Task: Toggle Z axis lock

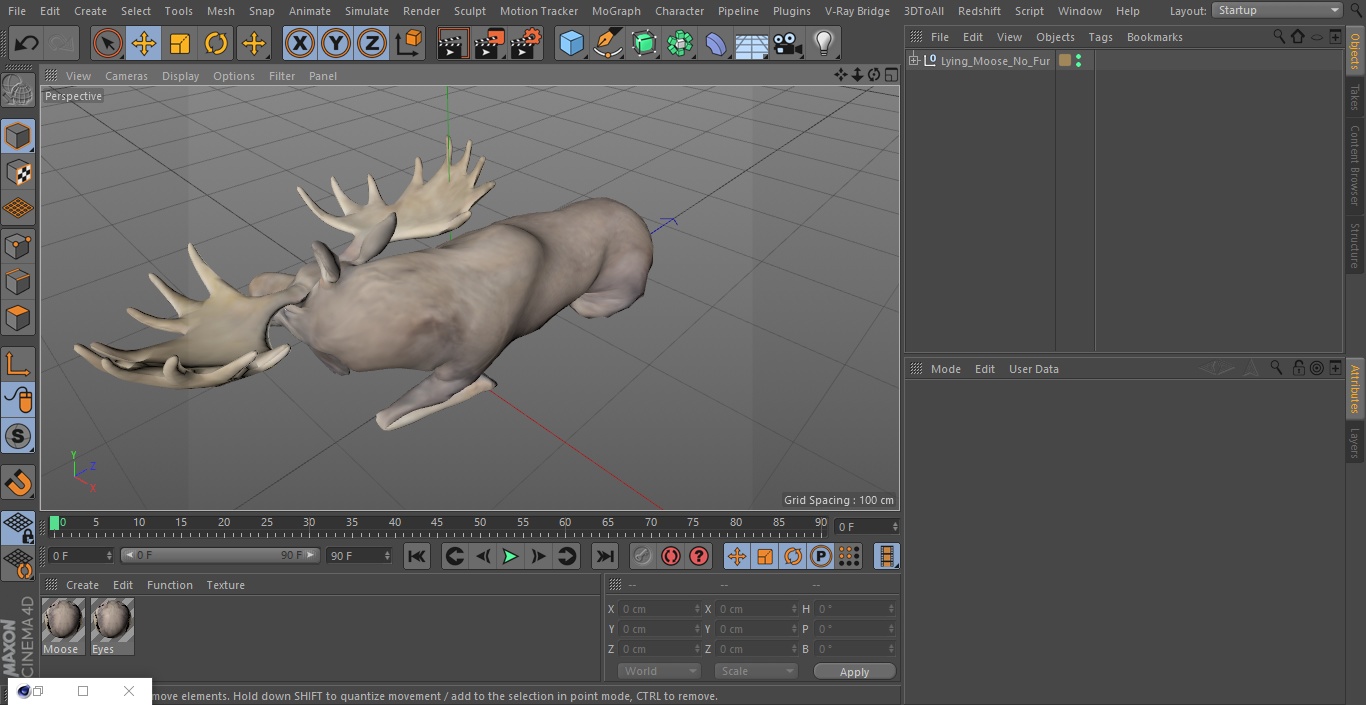Action: (x=372, y=43)
